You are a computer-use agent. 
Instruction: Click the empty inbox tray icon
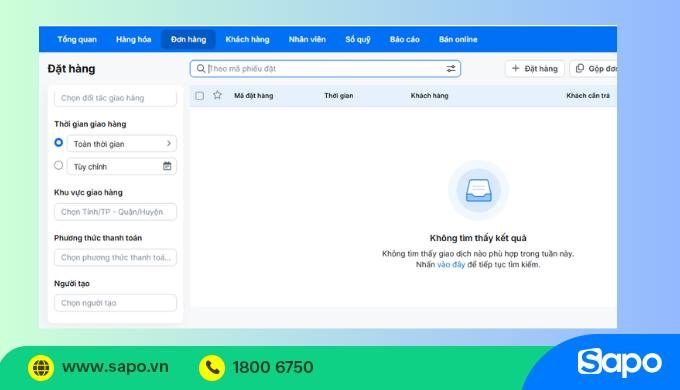[478, 190]
